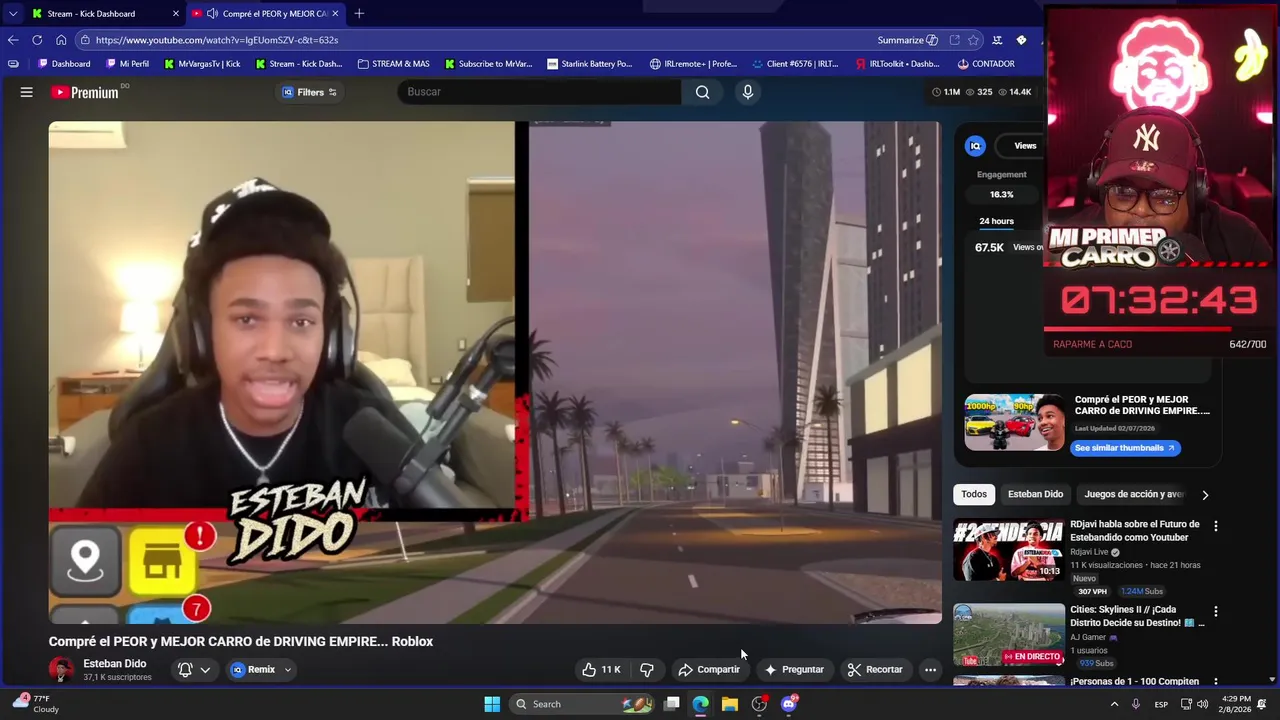Start voice search with the microphone
Screen dimensions: 1280x720
[747, 92]
